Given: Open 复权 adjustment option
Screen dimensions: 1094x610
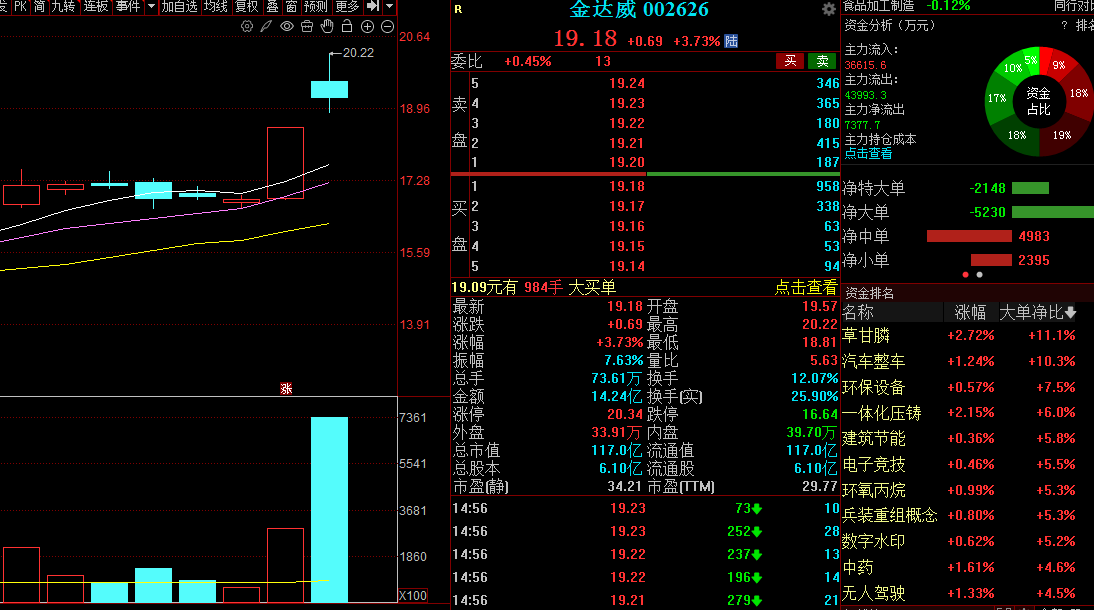Looking at the screenshot, I should (x=246, y=6).
